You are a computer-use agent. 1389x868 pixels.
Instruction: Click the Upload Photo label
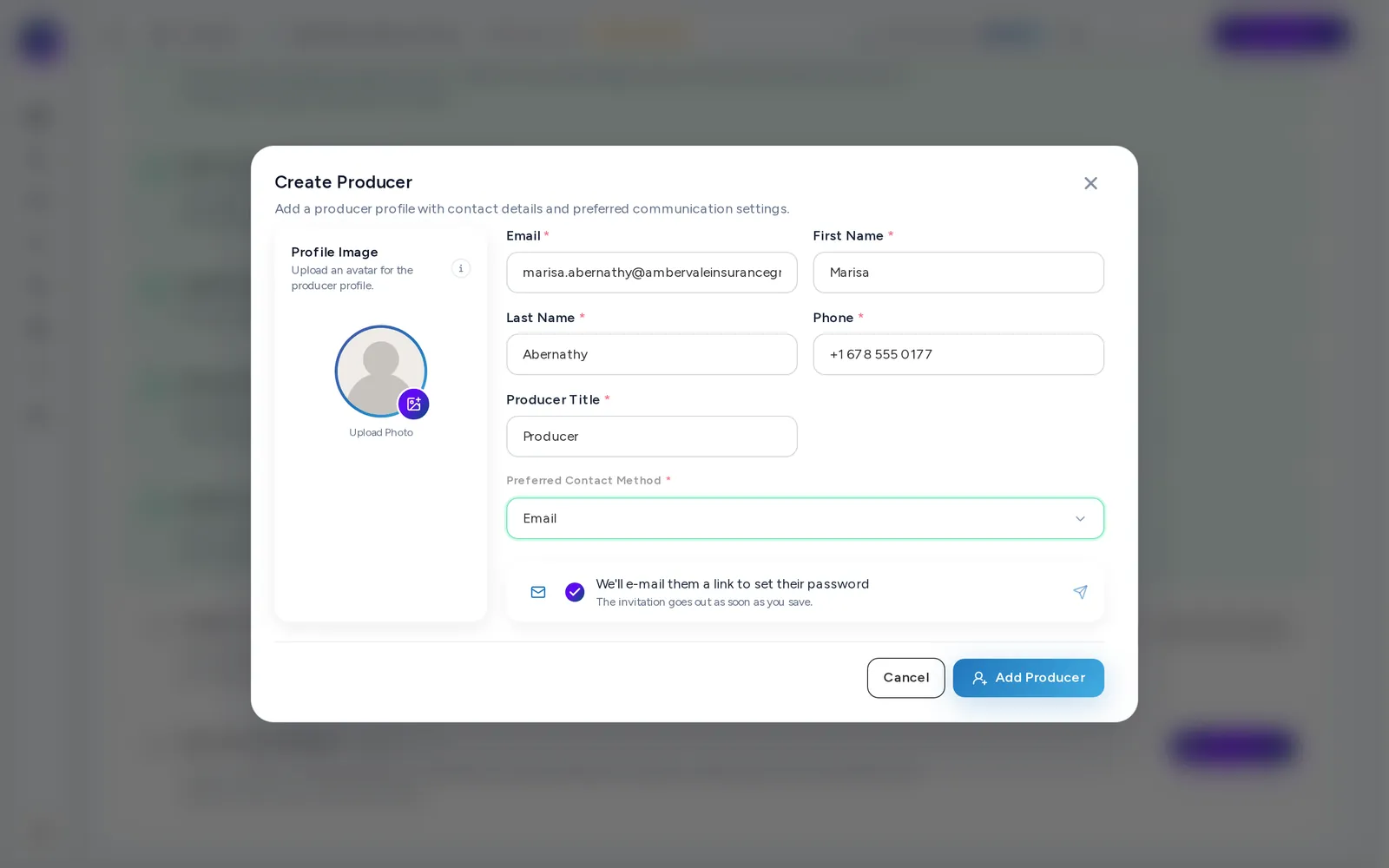(381, 432)
